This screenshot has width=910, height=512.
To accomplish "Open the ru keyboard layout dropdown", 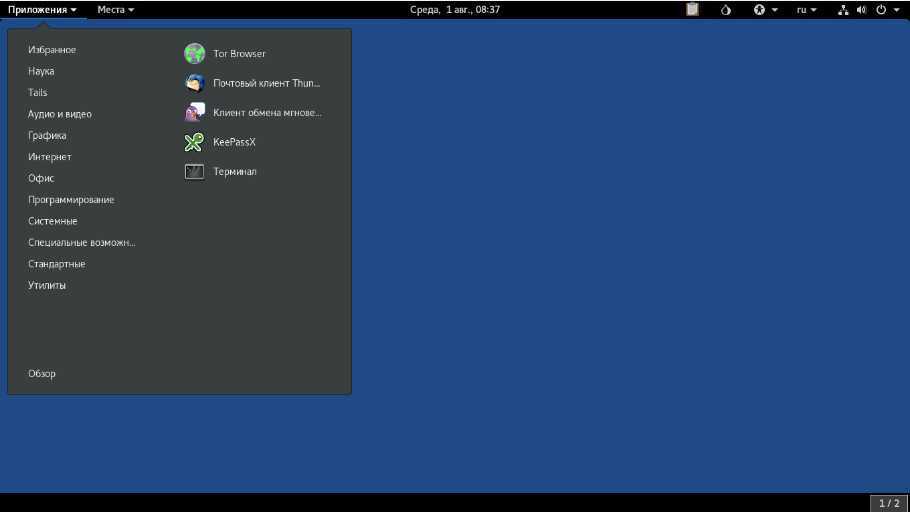I will pos(806,10).
